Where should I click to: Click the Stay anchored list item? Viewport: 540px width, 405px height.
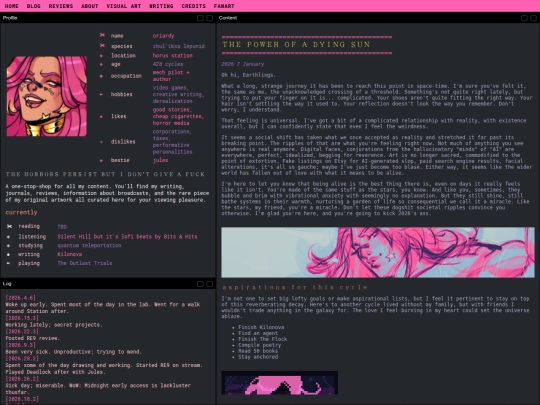pos(258,357)
